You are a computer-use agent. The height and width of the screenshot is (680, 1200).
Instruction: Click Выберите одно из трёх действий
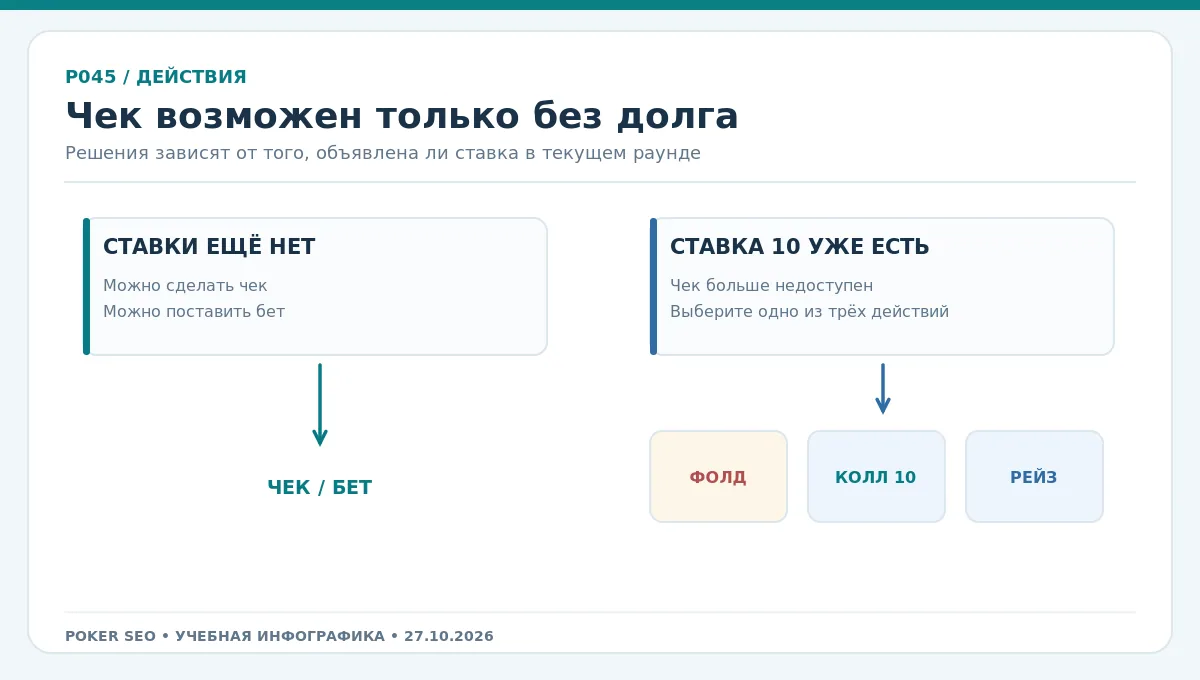[809, 312]
